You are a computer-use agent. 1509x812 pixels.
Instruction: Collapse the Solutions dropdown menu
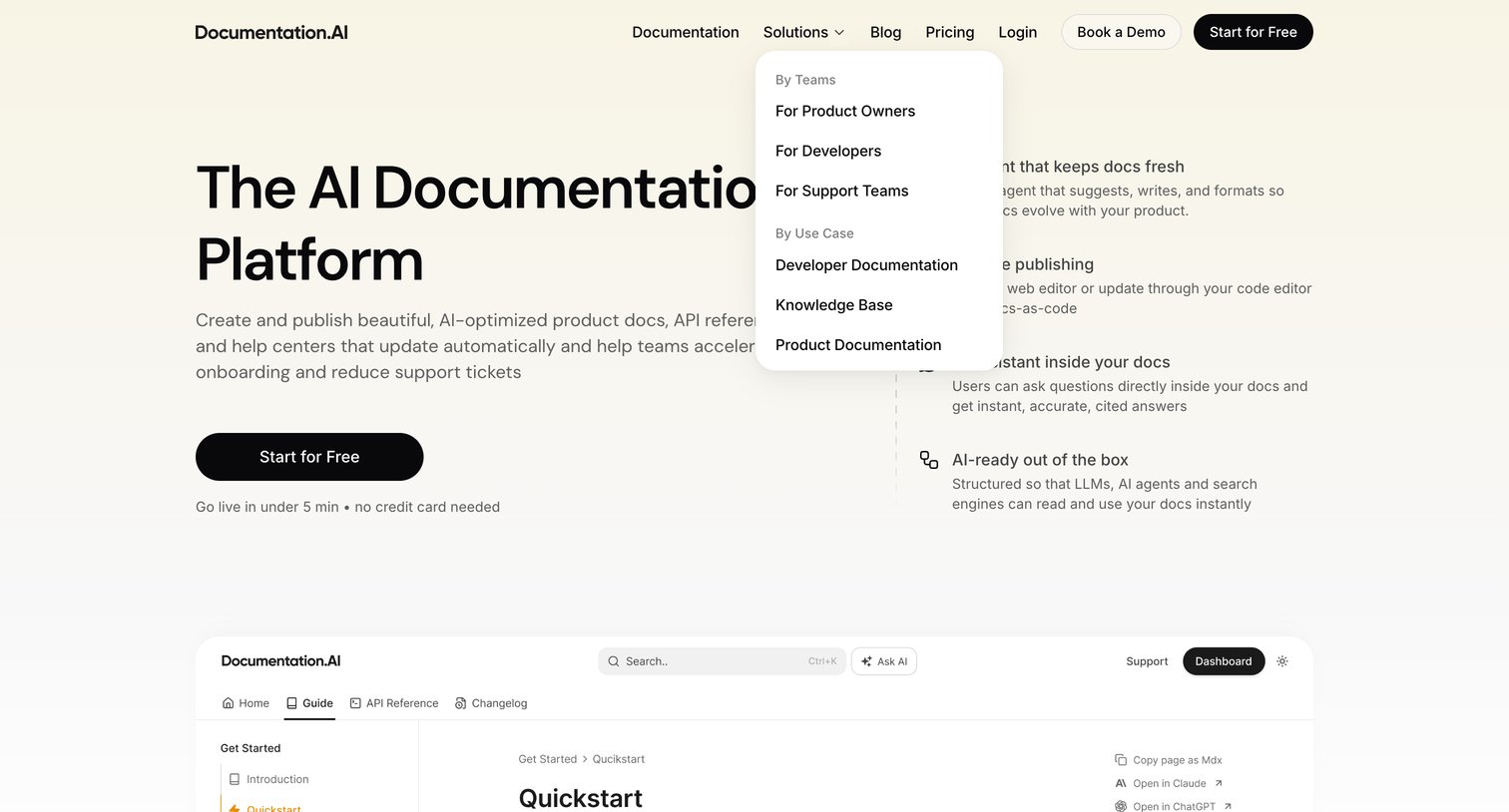coord(803,32)
